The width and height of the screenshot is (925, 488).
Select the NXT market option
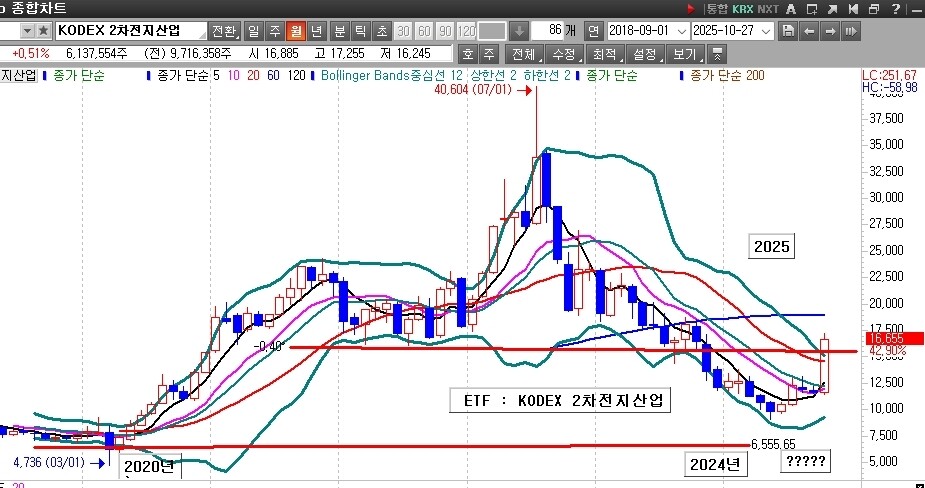pos(768,9)
